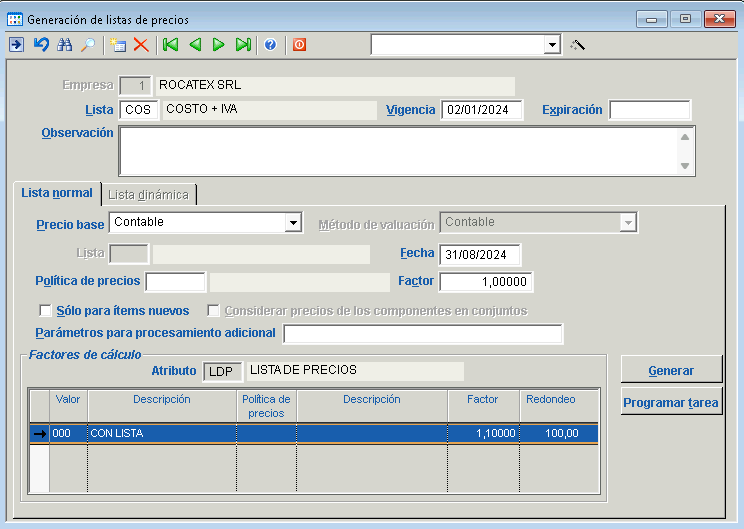Click the Política de precios code field
The image size is (744, 529).
pyautogui.click(x=176, y=282)
